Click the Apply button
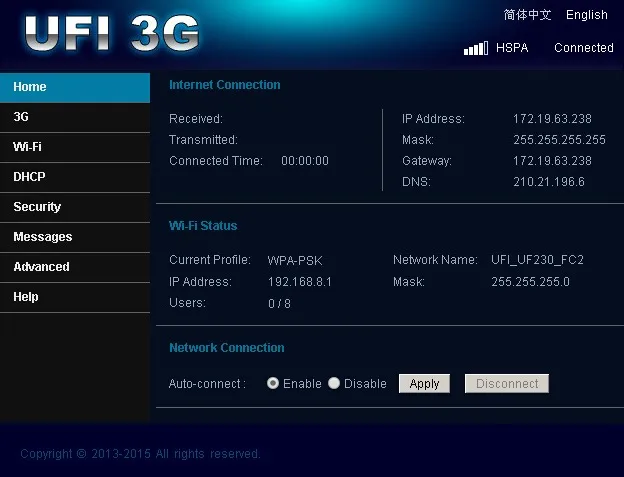This screenshot has height=477, width=624. [x=424, y=384]
